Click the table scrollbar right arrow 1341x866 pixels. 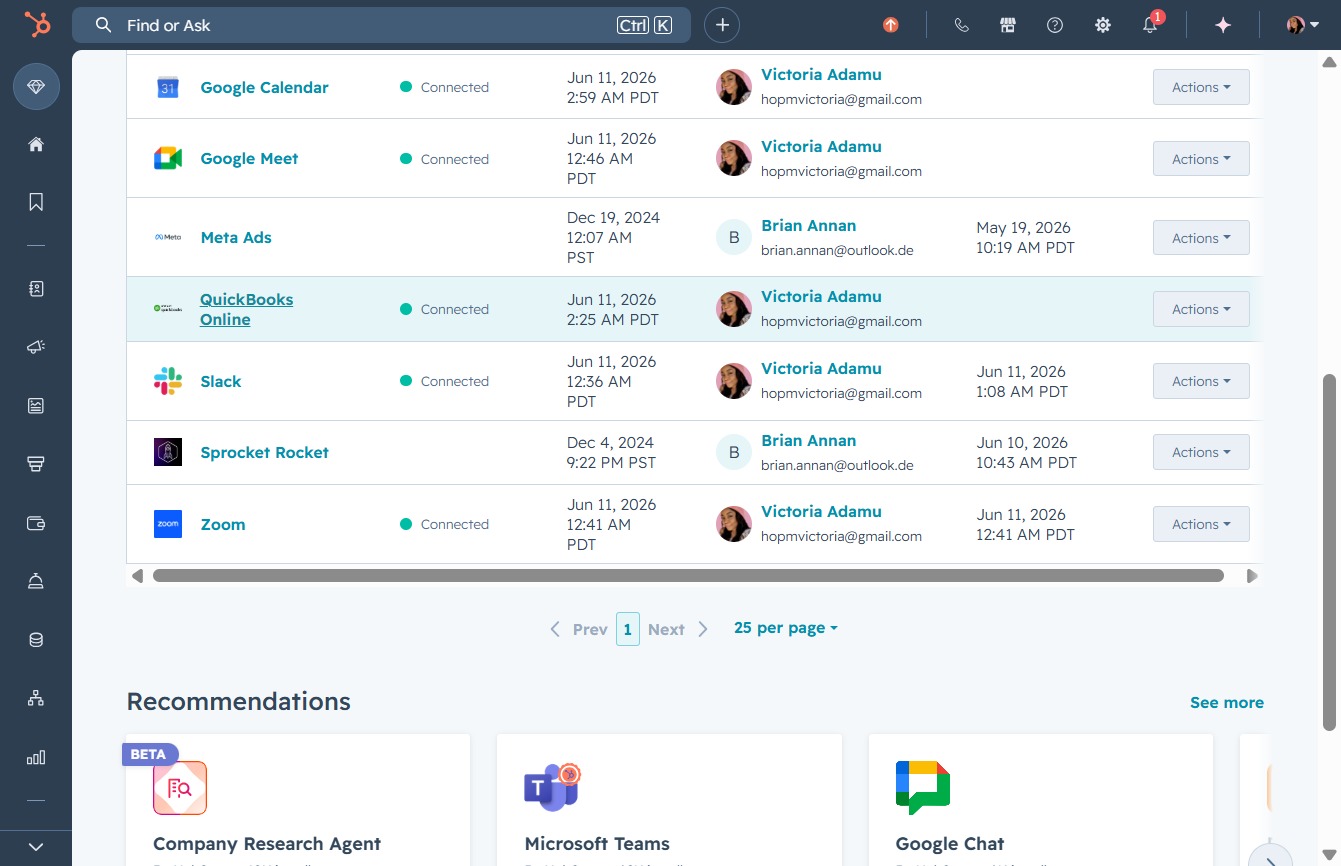click(x=1251, y=576)
